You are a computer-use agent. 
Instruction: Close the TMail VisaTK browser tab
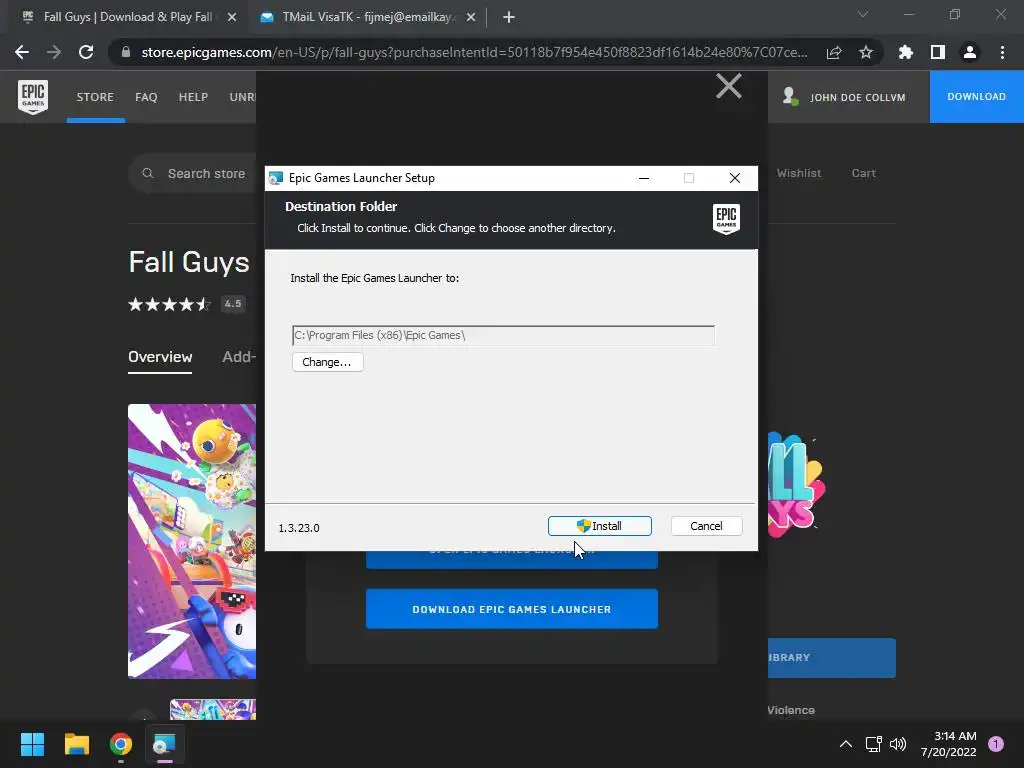(471, 17)
